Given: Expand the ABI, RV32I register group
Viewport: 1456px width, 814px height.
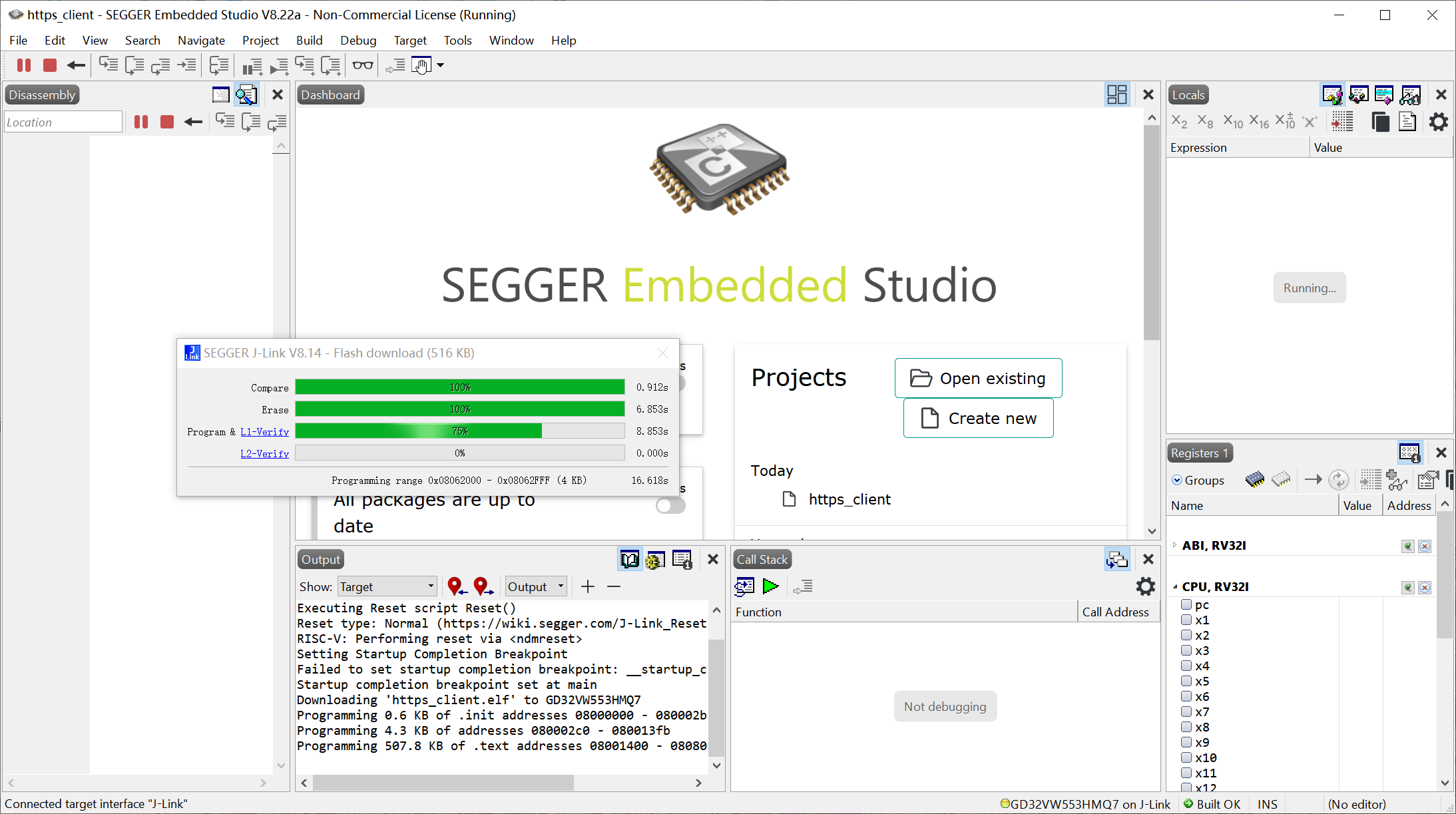Looking at the screenshot, I should pos(1175,545).
